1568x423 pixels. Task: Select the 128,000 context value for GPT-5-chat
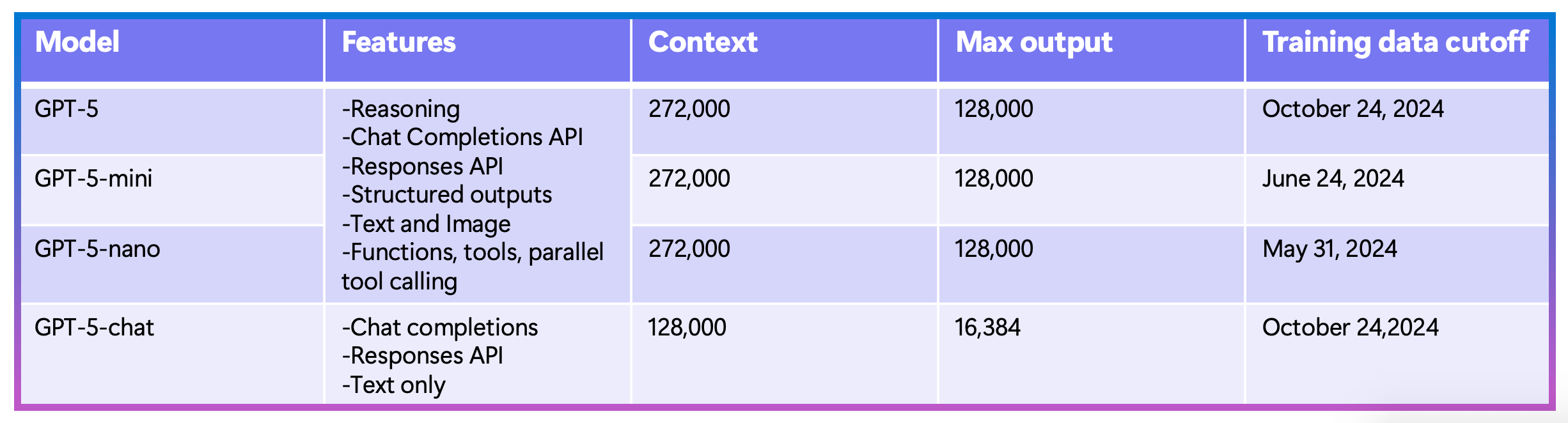(x=687, y=328)
